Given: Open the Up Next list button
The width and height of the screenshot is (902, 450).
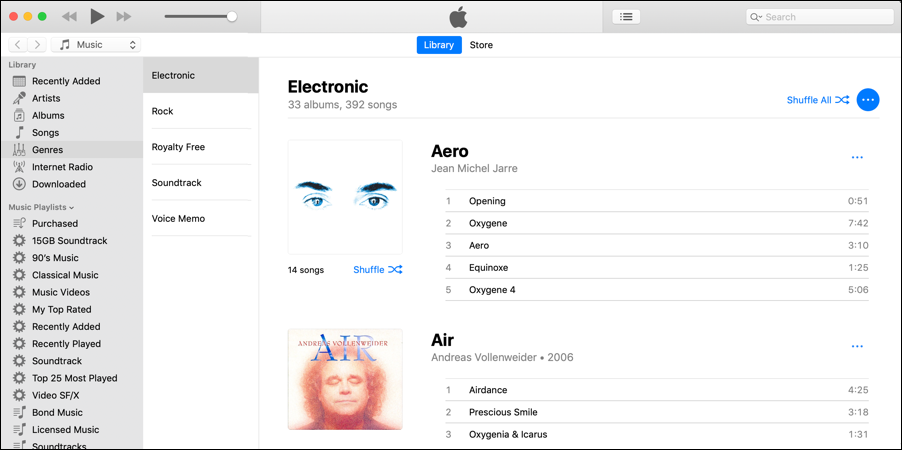Looking at the screenshot, I should 626,17.
